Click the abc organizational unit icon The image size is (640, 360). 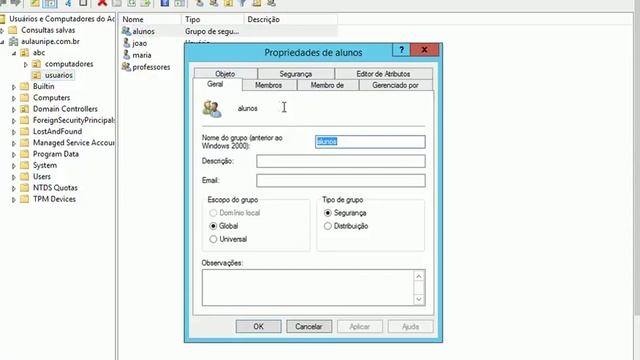pyautogui.click(x=24, y=53)
